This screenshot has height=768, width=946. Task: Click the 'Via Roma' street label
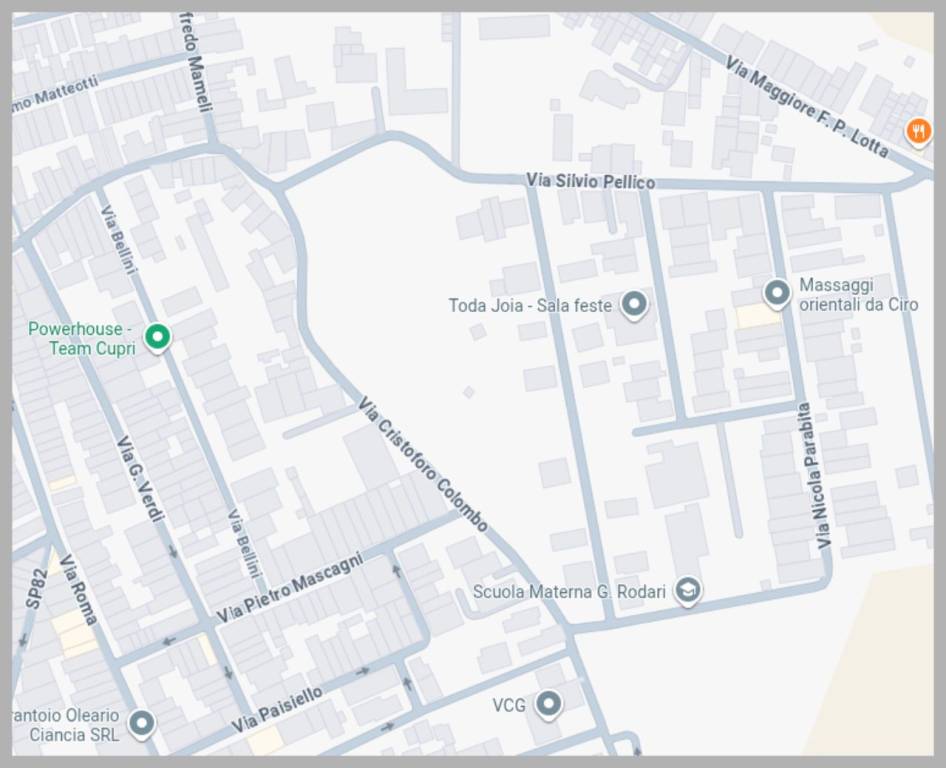click(x=78, y=589)
